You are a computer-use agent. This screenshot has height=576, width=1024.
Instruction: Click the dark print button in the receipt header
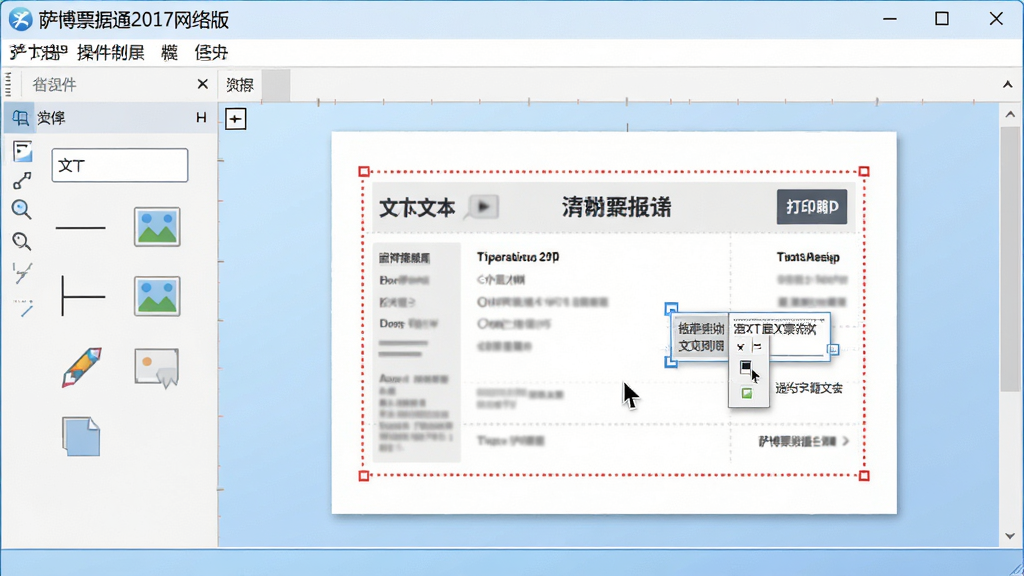[812, 207]
